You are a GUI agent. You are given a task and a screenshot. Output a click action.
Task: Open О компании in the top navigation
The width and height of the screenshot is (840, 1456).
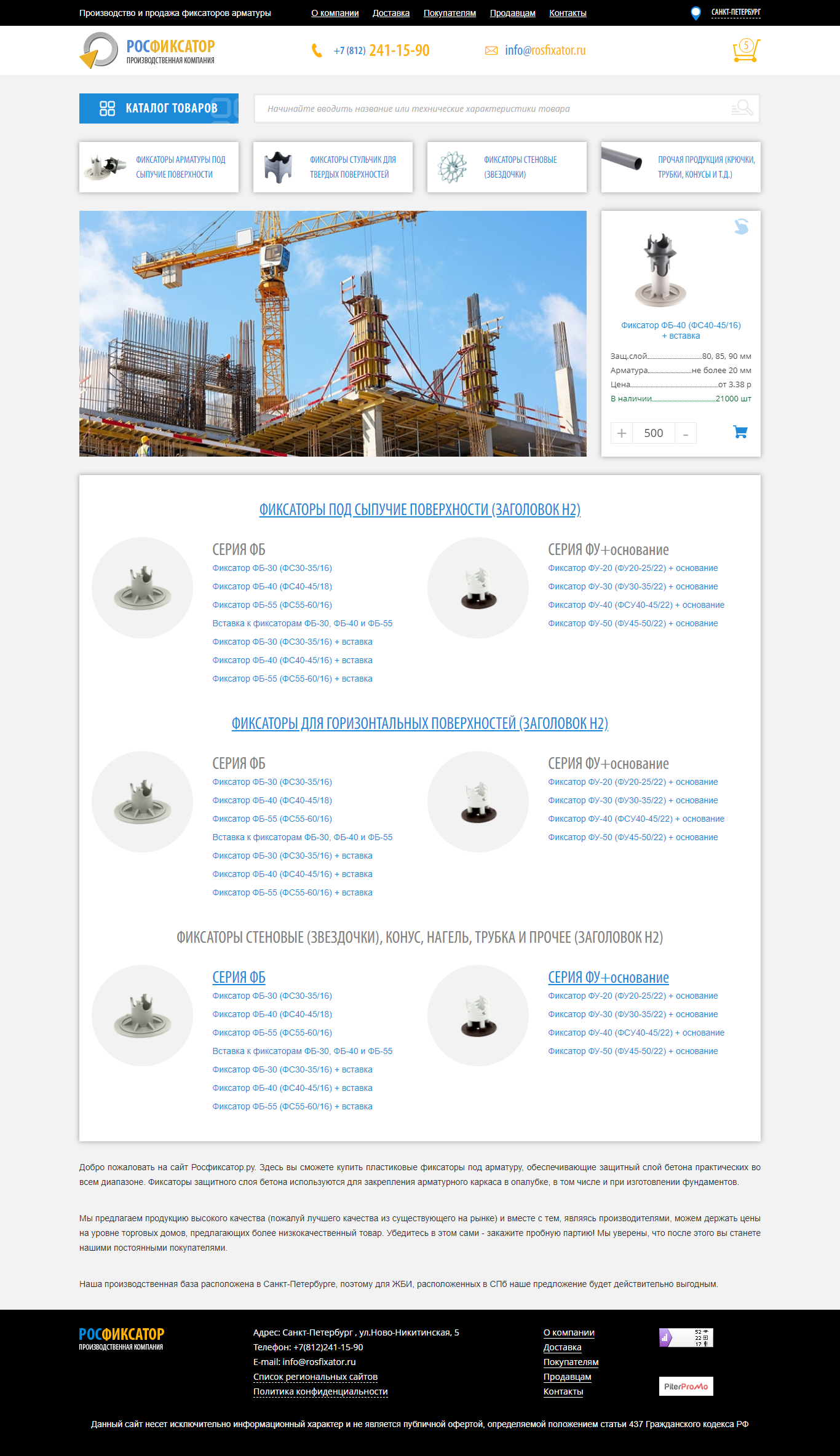coord(335,13)
